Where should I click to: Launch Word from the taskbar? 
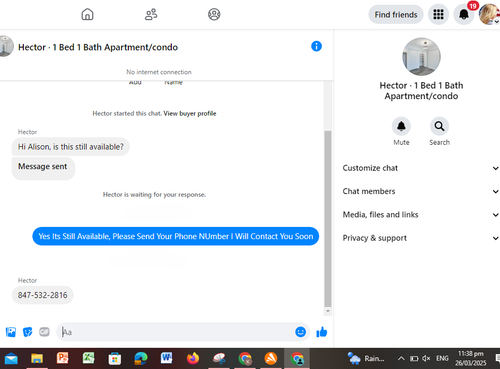pos(166,358)
